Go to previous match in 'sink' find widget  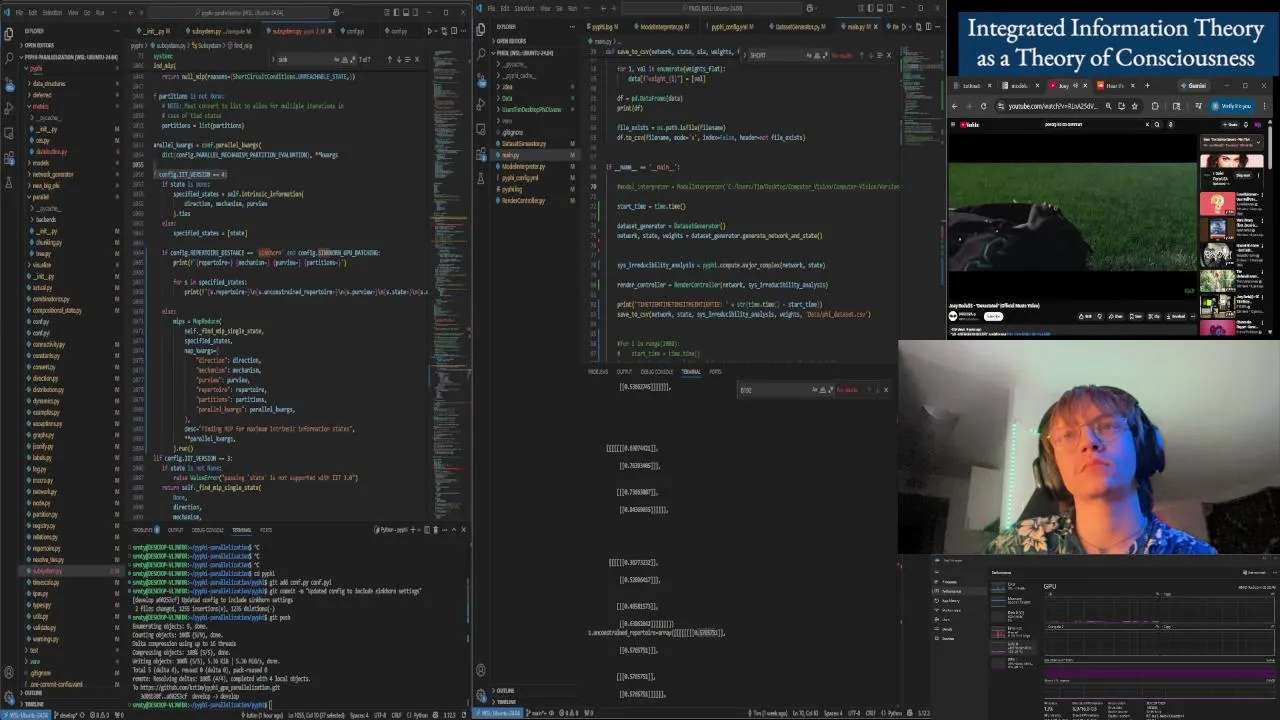(x=388, y=59)
